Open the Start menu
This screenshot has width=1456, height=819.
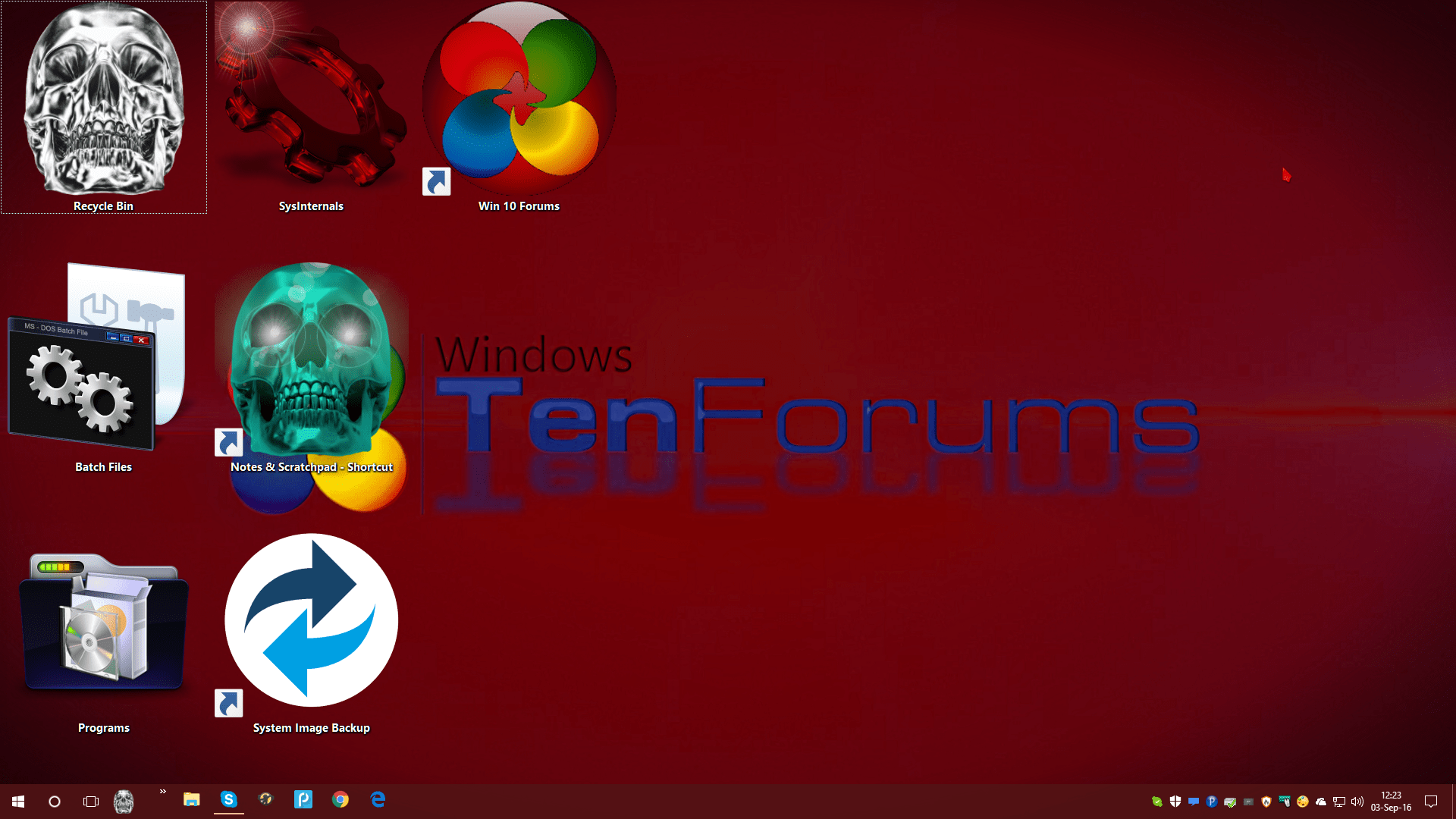coord(17,802)
